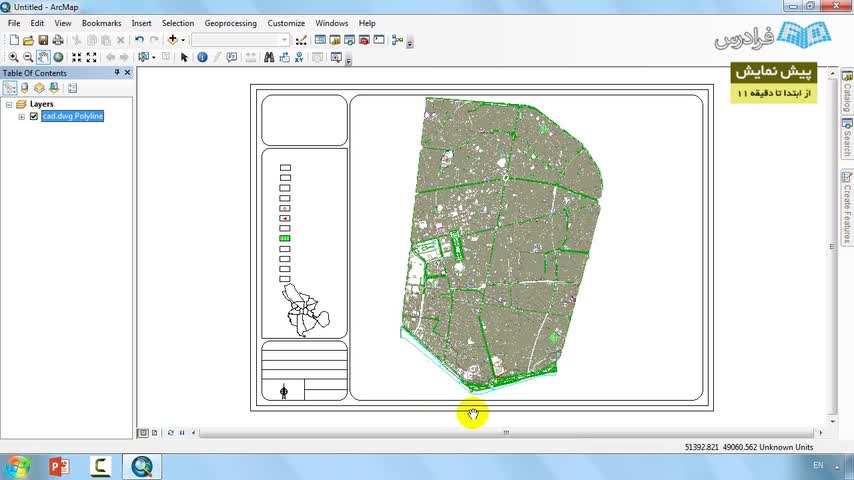Click the horizontal scrollbar of map view

pos(505,433)
